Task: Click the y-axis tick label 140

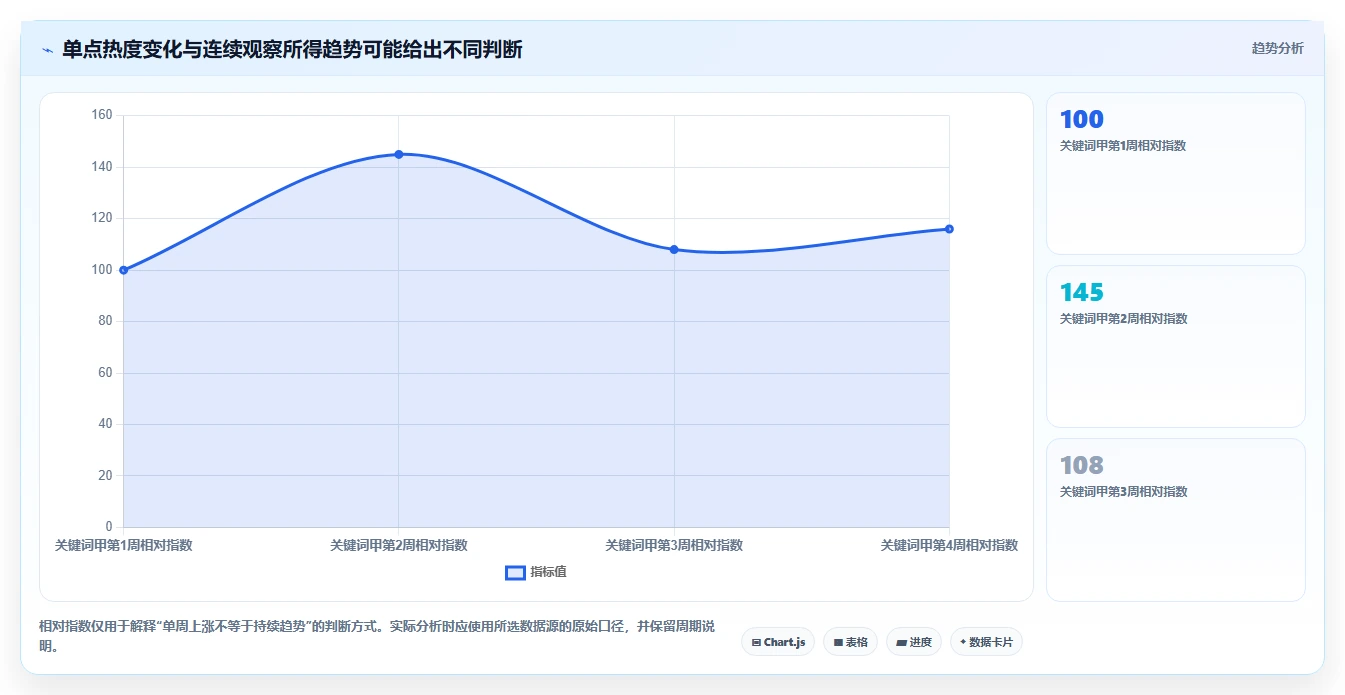Action: pos(101,167)
